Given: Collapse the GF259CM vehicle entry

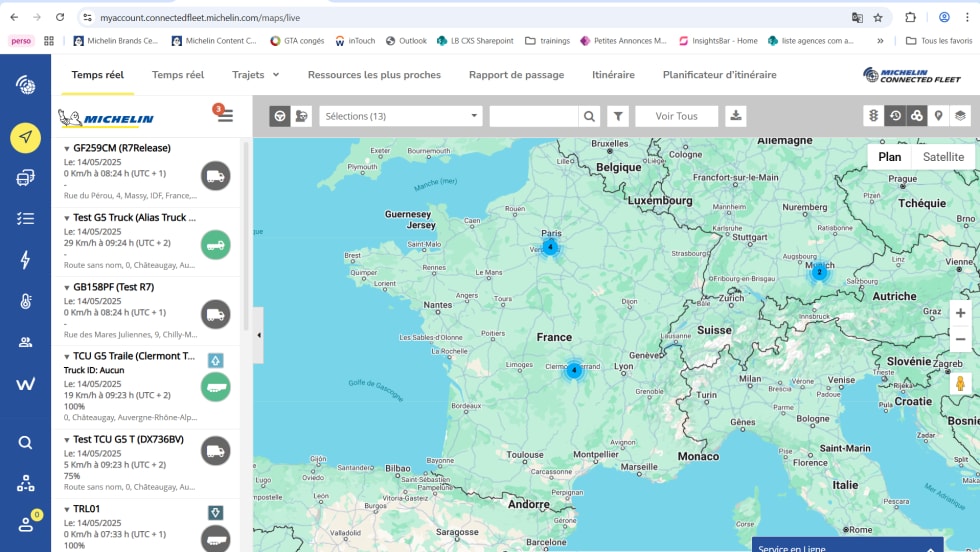Looking at the screenshot, I should pyautogui.click(x=66, y=149).
